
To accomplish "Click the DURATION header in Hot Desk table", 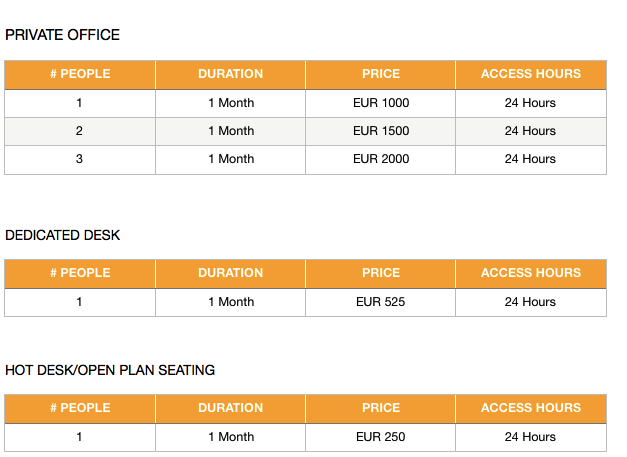I will (x=230, y=408).
